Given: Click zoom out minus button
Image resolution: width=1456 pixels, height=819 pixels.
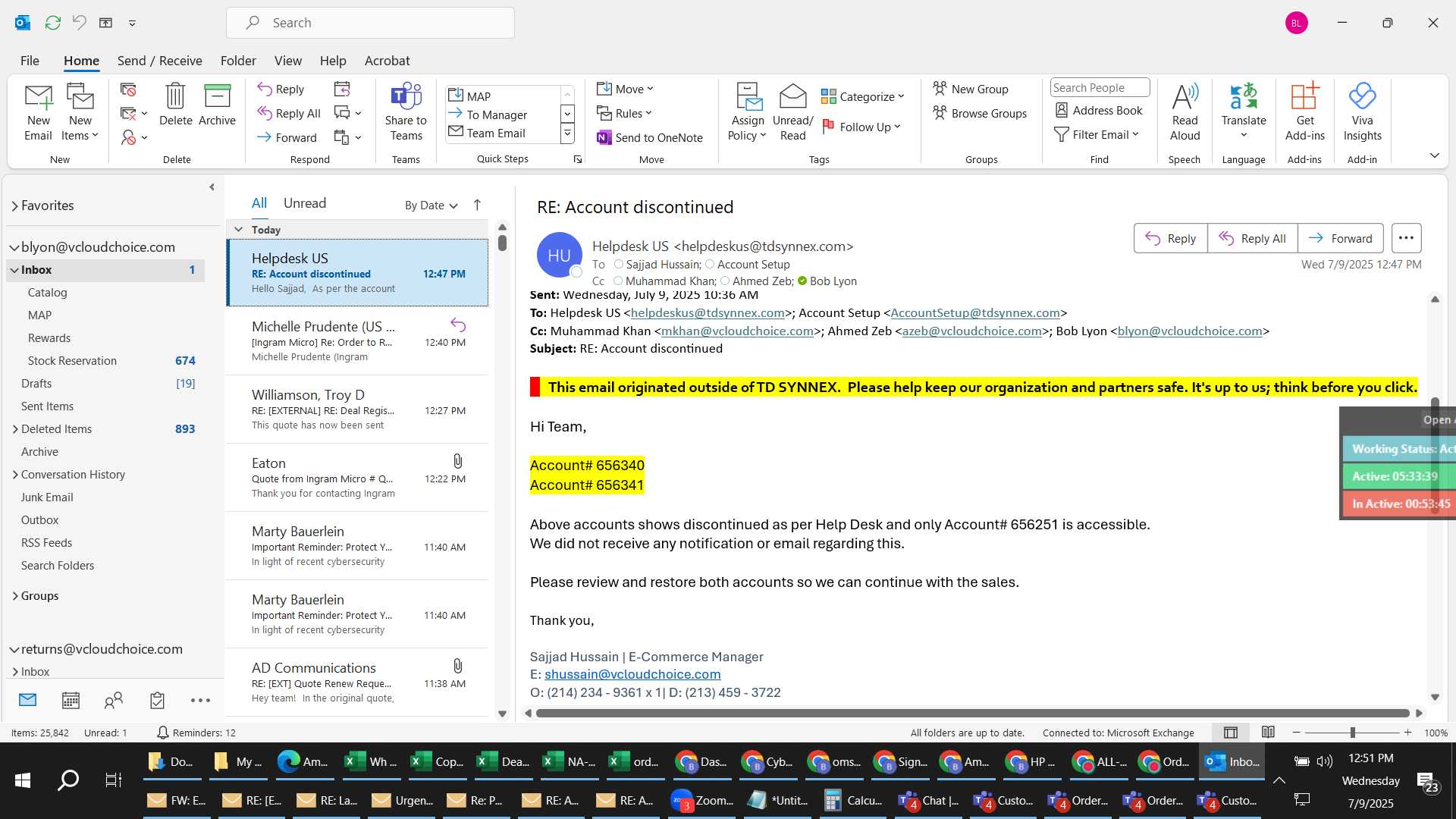Looking at the screenshot, I should 1296,733.
